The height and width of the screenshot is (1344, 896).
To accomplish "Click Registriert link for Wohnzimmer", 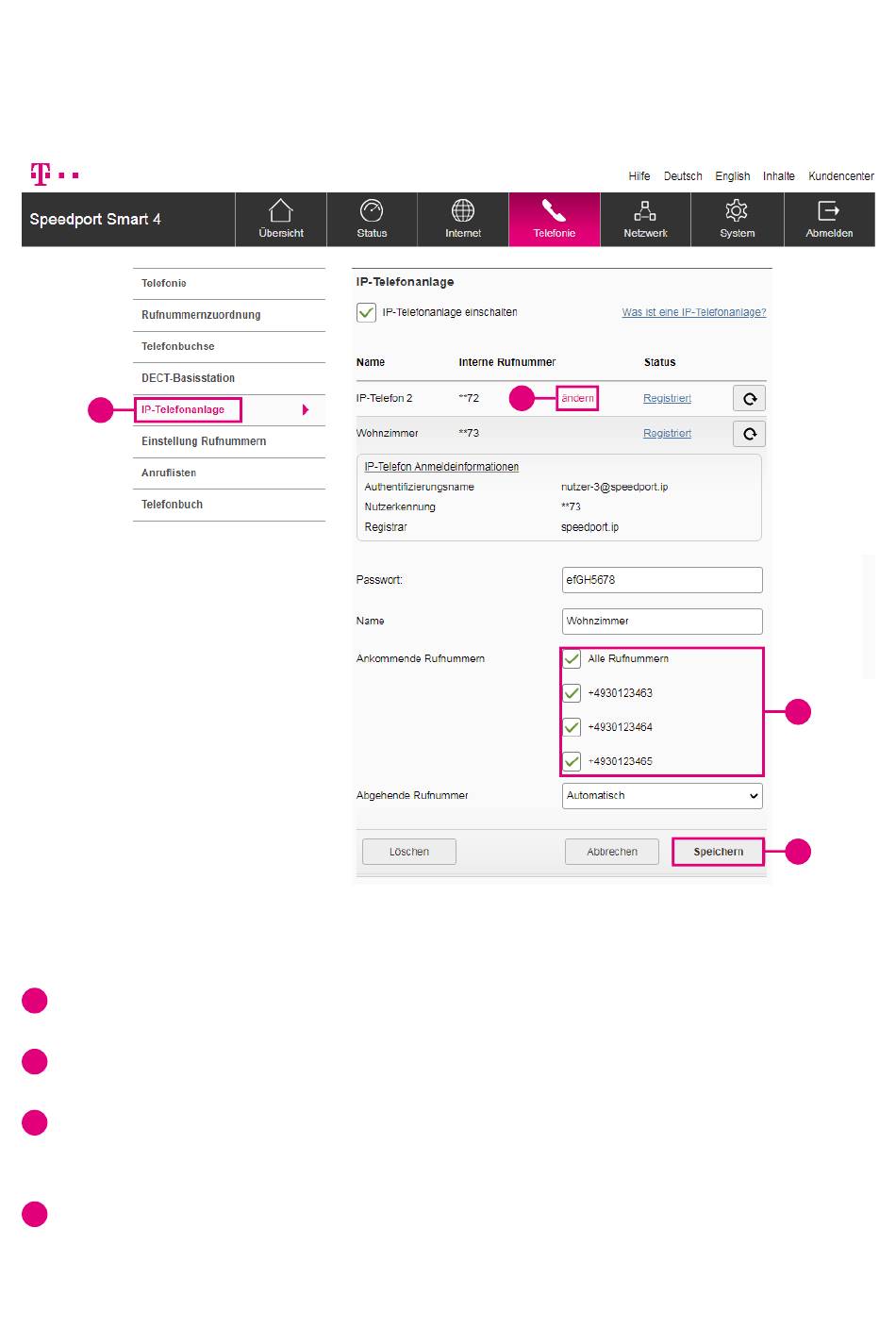I will click(667, 433).
